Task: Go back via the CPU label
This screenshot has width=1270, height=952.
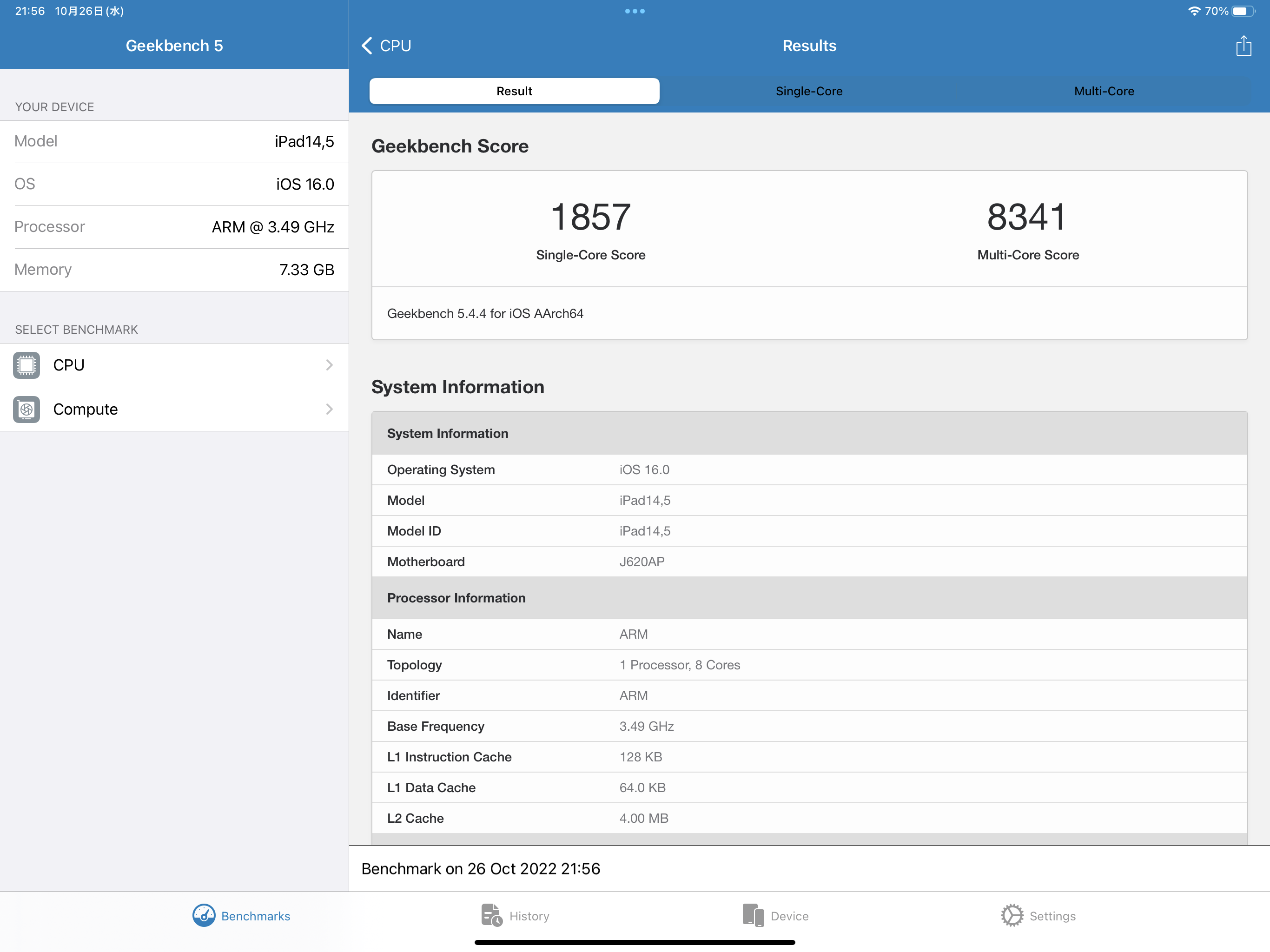Action: (396, 46)
